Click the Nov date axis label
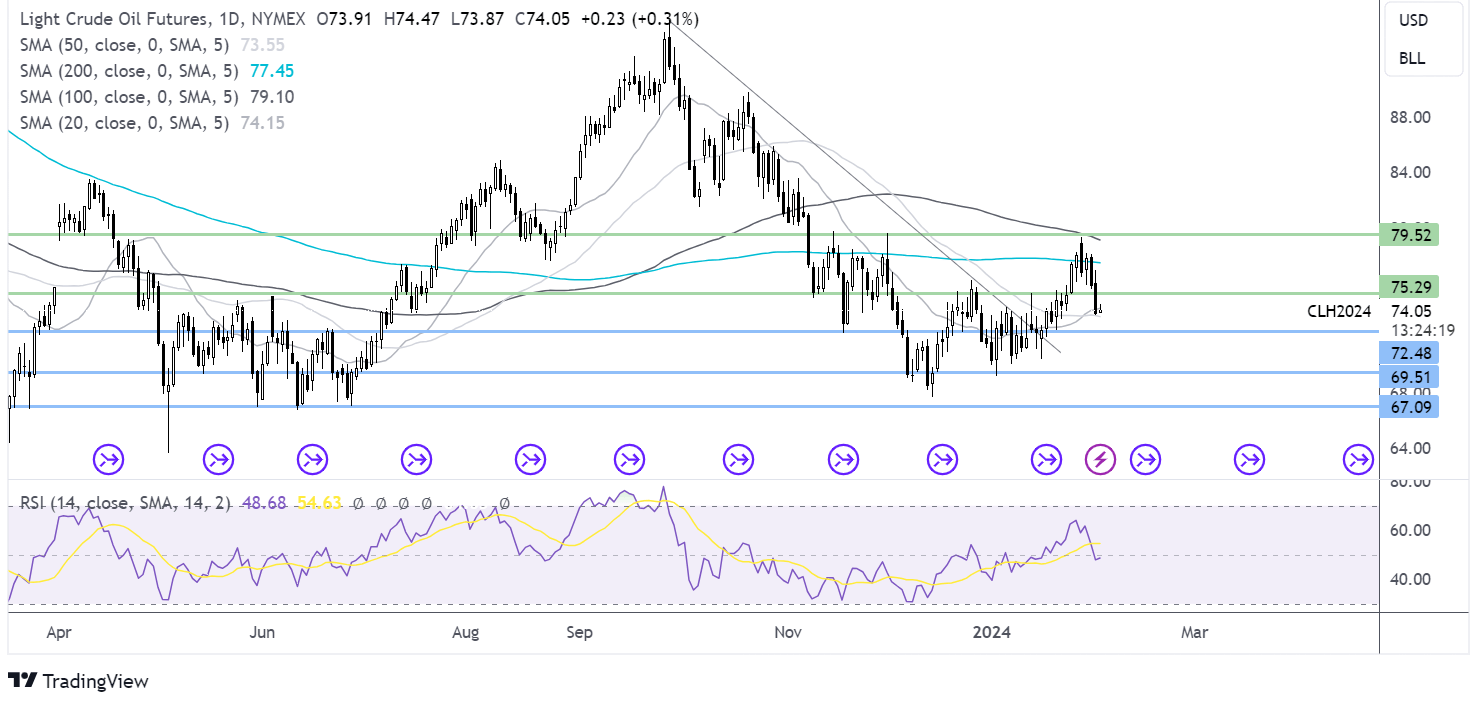Image resolution: width=1484 pixels, height=707 pixels. click(x=790, y=633)
